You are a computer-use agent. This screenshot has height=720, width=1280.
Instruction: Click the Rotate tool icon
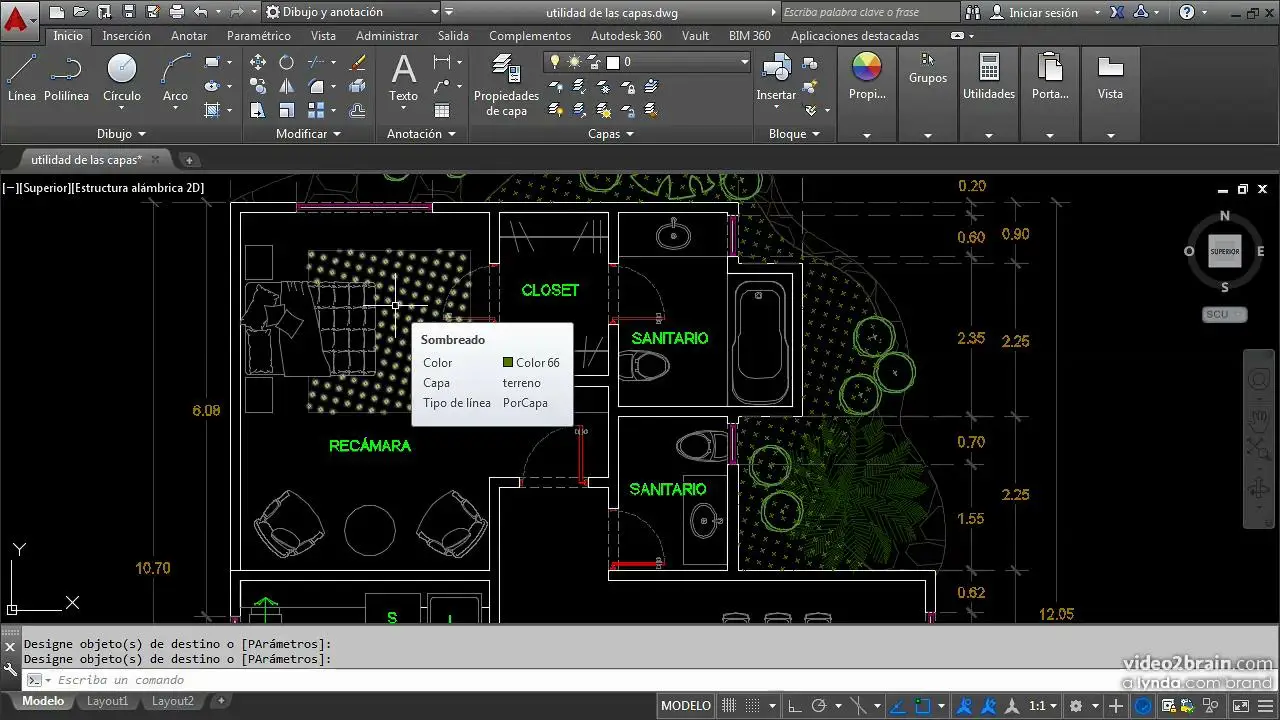(x=287, y=62)
